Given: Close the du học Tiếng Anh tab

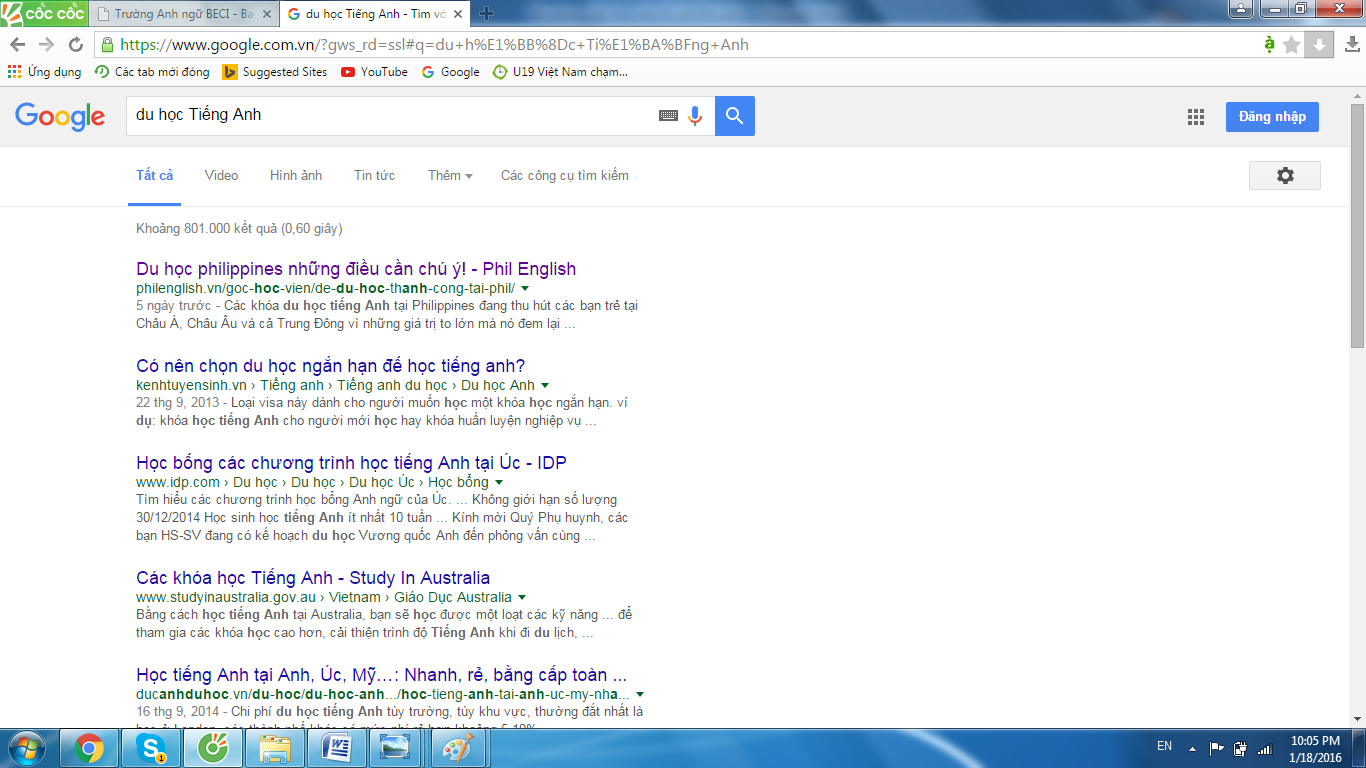Looking at the screenshot, I should [x=459, y=14].
